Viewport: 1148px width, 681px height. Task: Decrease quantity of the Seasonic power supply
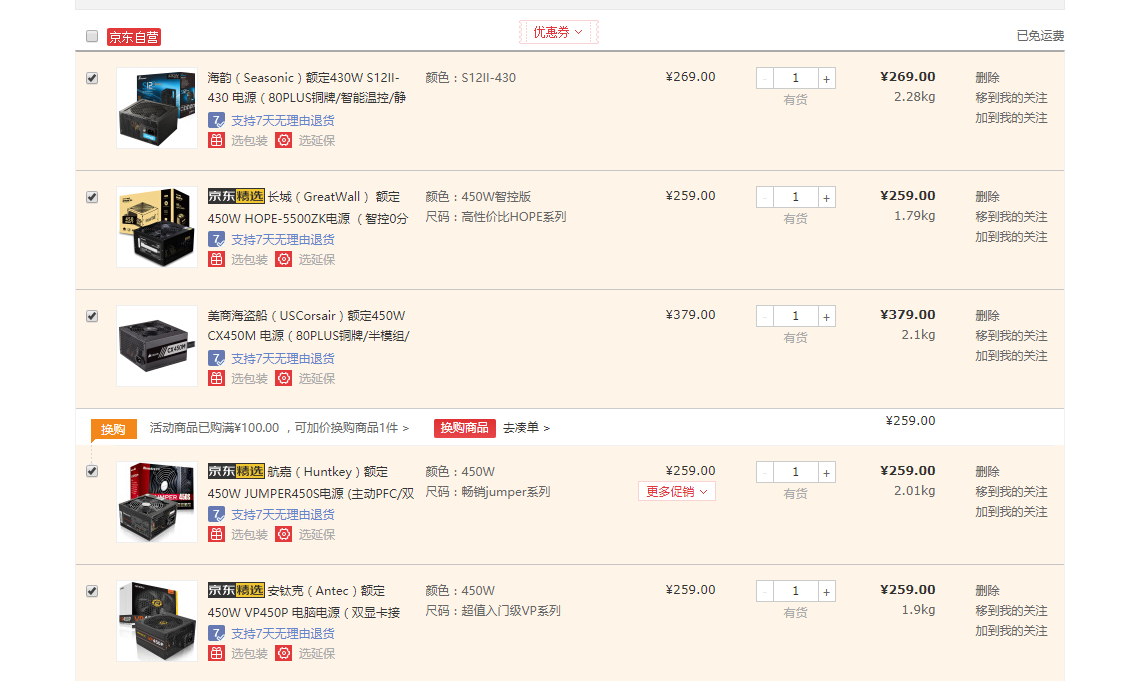pos(765,78)
